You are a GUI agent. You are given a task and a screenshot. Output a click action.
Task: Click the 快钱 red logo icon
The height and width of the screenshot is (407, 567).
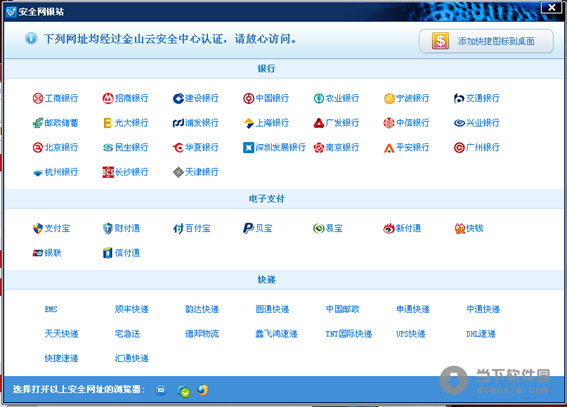point(460,228)
